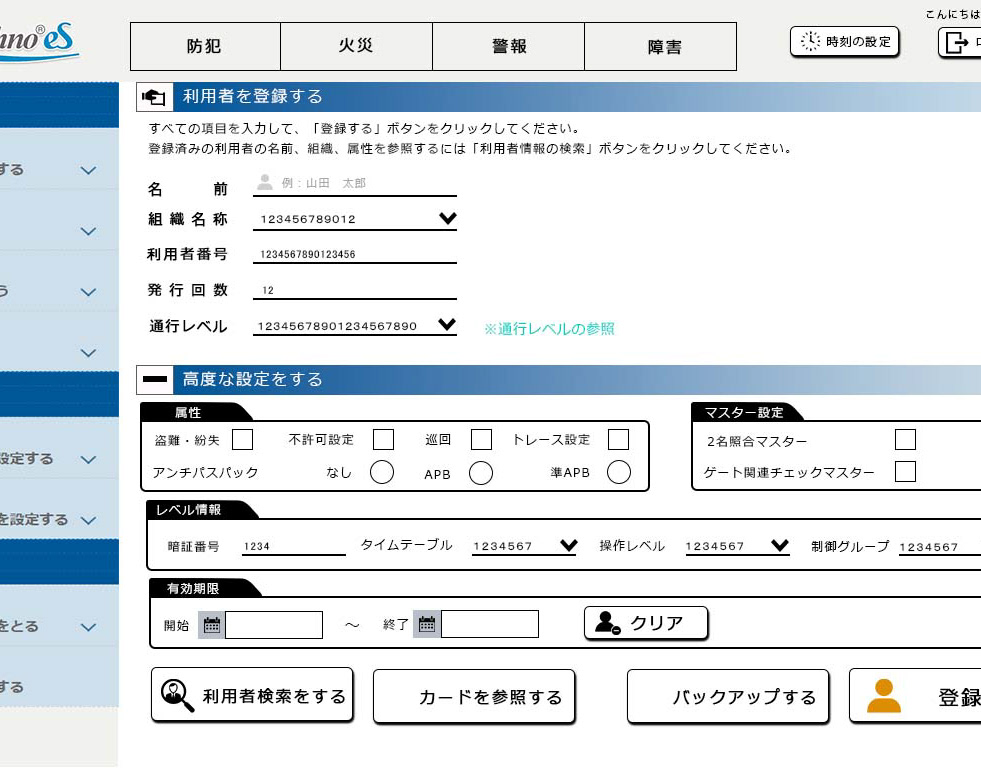Open the 組織名称 dropdown

click(x=355, y=219)
